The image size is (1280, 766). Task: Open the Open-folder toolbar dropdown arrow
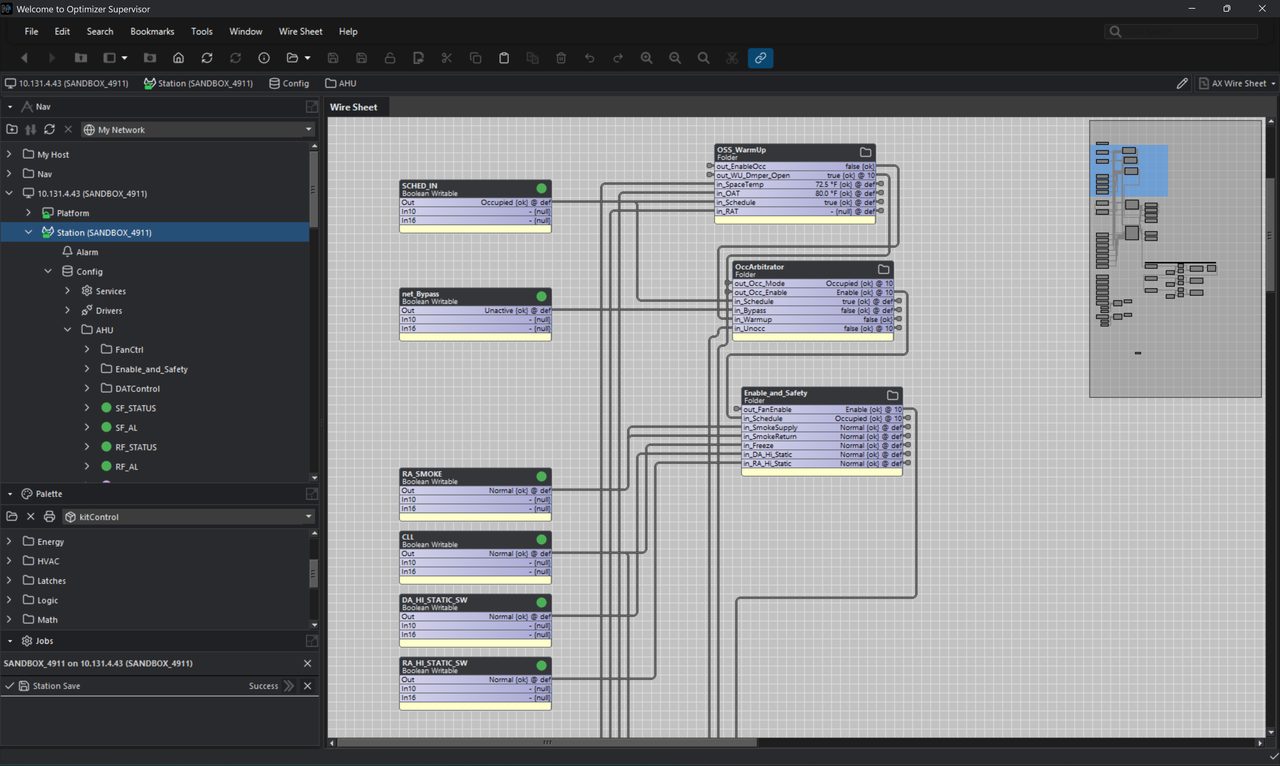[x=307, y=58]
